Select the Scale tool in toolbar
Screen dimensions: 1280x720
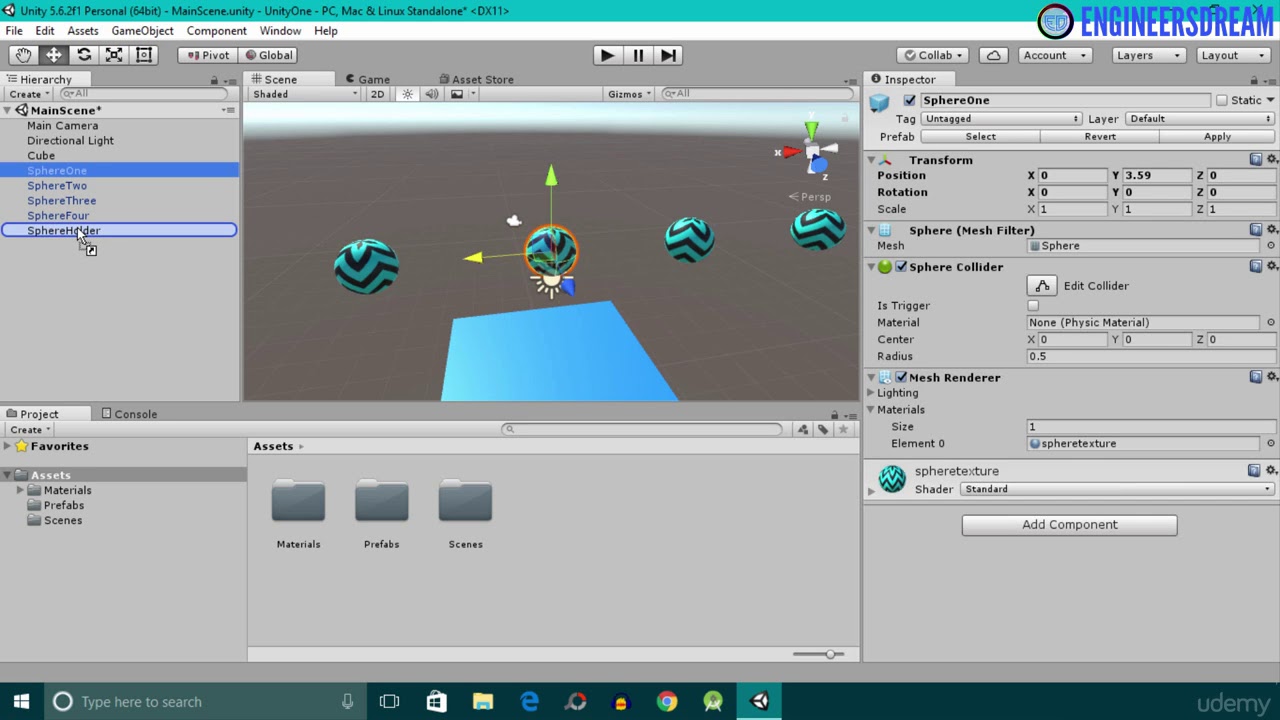pyautogui.click(x=114, y=55)
